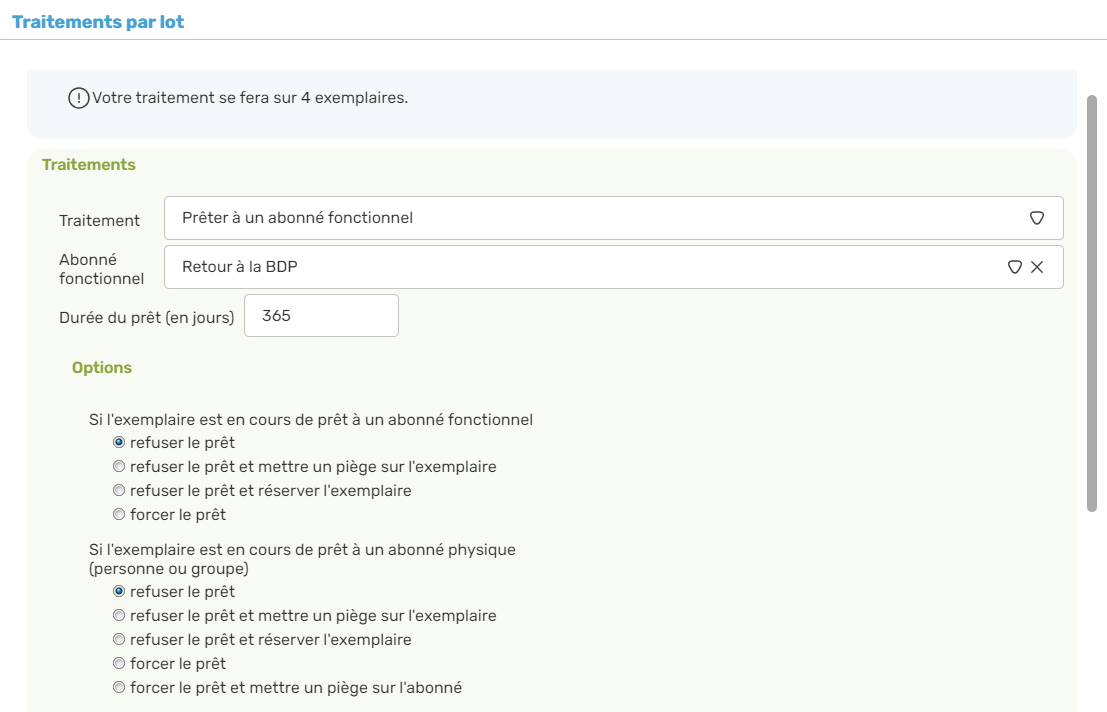Select 'forcer le prêt' for abonné fonctionnel

pos(119,514)
